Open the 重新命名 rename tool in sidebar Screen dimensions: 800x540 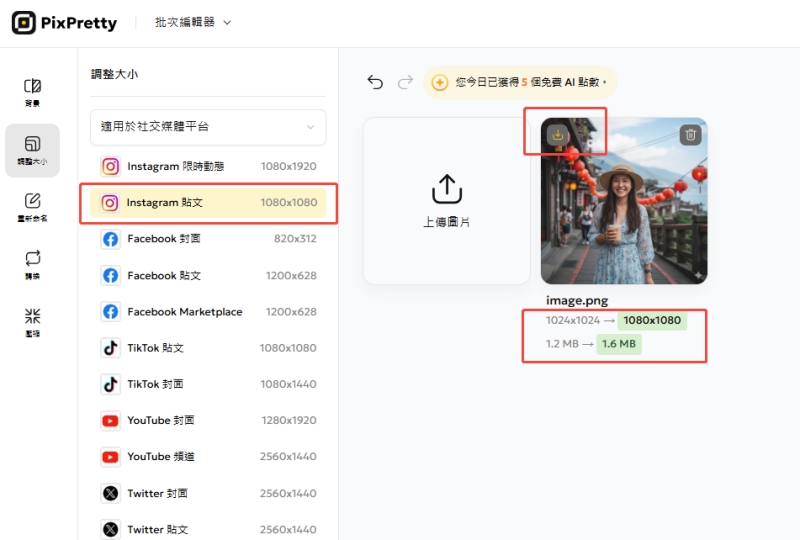coord(32,207)
